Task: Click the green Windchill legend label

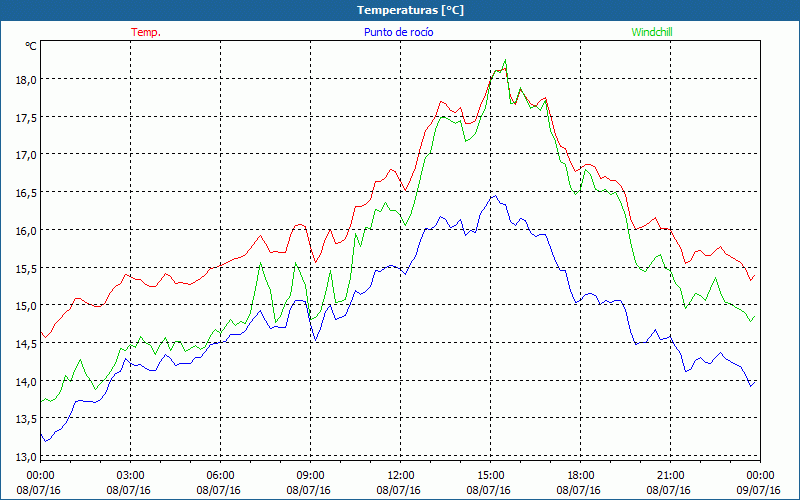Action: [x=652, y=32]
